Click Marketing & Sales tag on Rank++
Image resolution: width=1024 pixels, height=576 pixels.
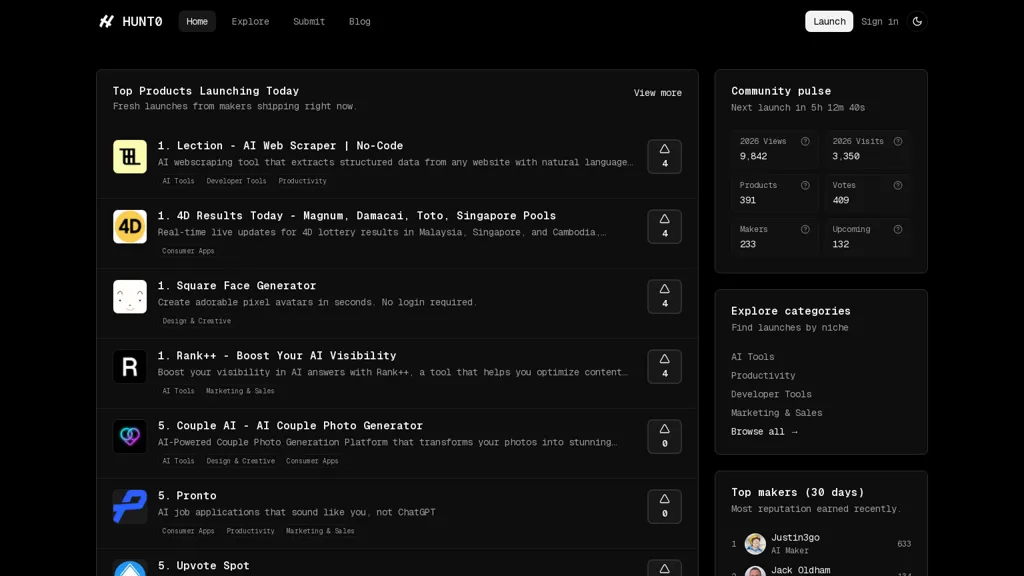coord(240,391)
